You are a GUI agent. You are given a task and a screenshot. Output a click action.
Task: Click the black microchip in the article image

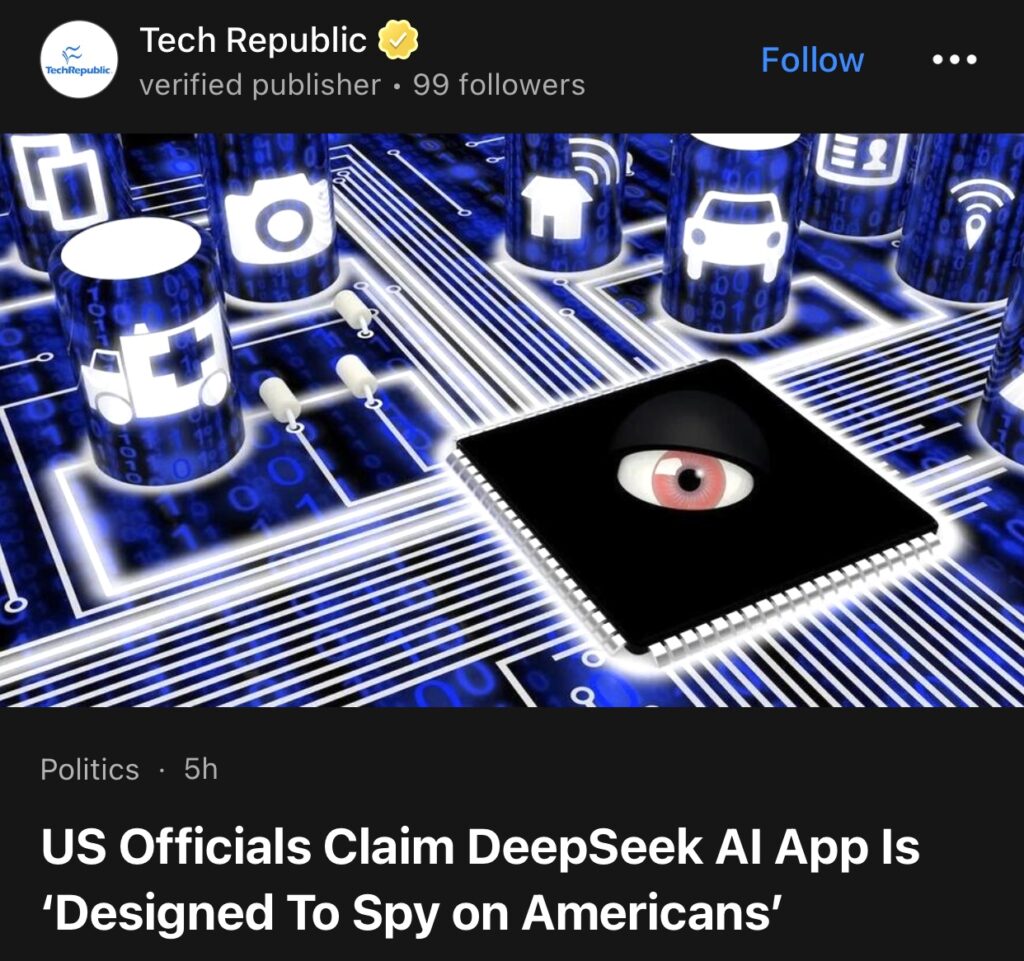pyautogui.click(x=696, y=506)
